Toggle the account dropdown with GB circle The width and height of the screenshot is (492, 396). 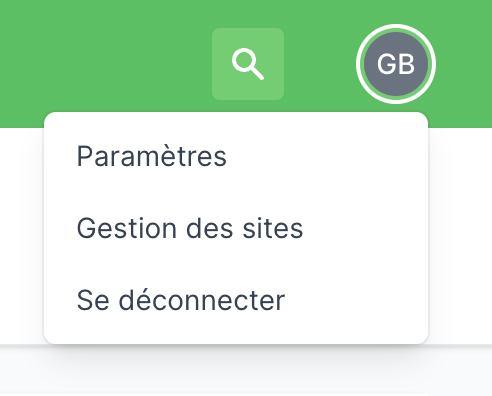pyautogui.click(x=396, y=64)
